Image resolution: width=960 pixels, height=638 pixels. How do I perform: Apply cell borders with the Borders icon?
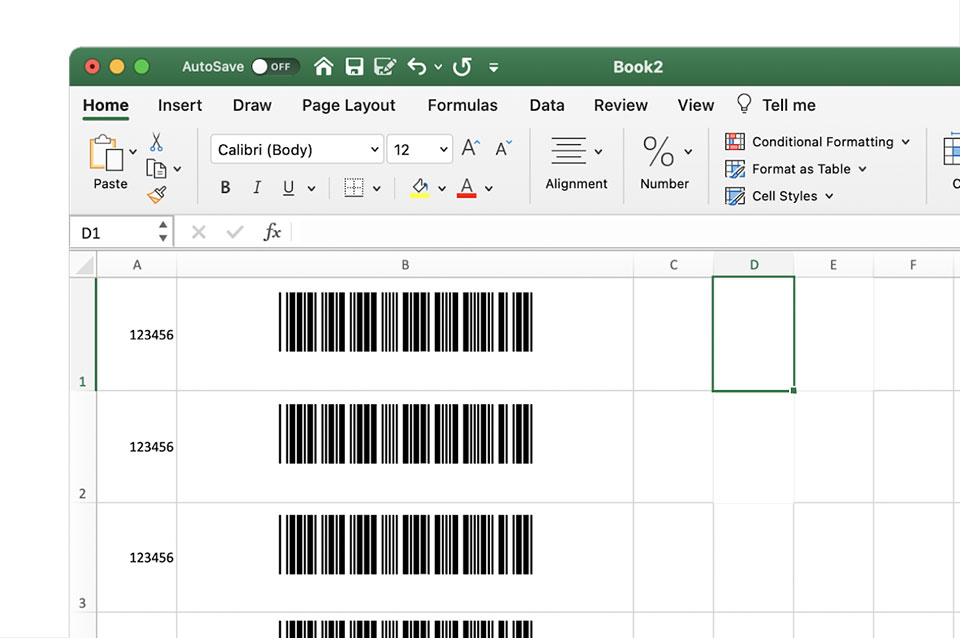tap(354, 187)
